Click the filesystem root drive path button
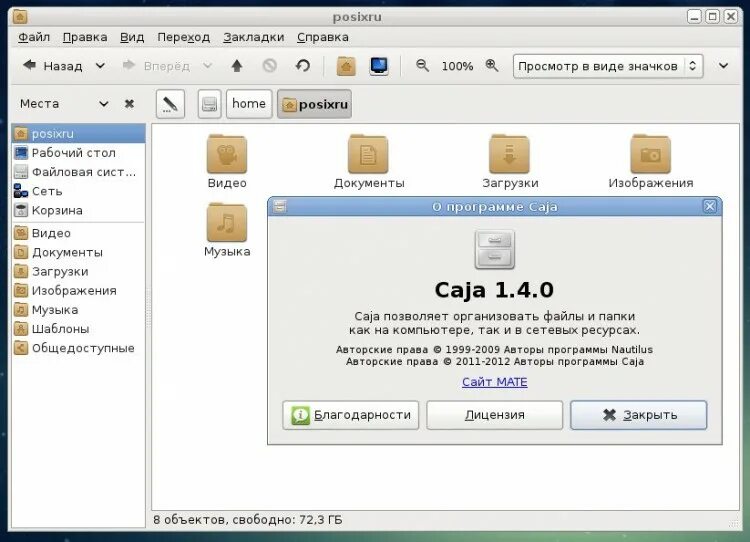 (x=210, y=104)
